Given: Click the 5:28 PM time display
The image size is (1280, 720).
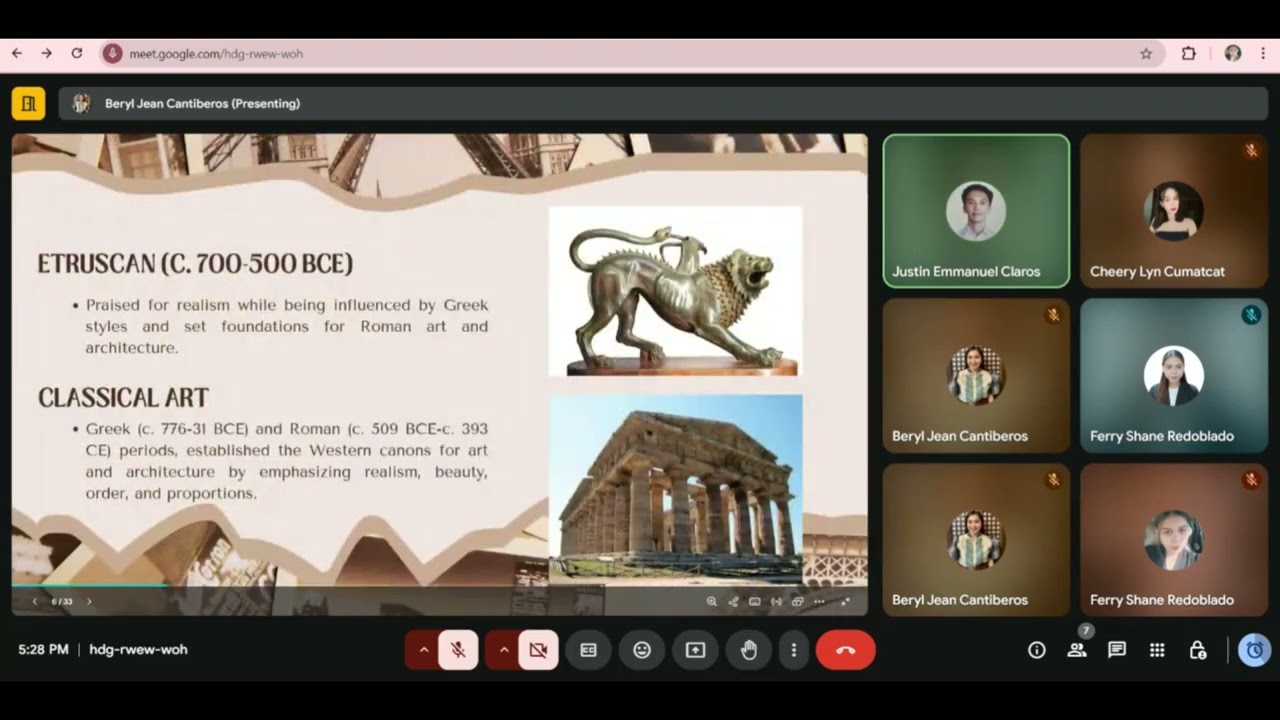Looking at the screenshot, I should pos(43,649).
